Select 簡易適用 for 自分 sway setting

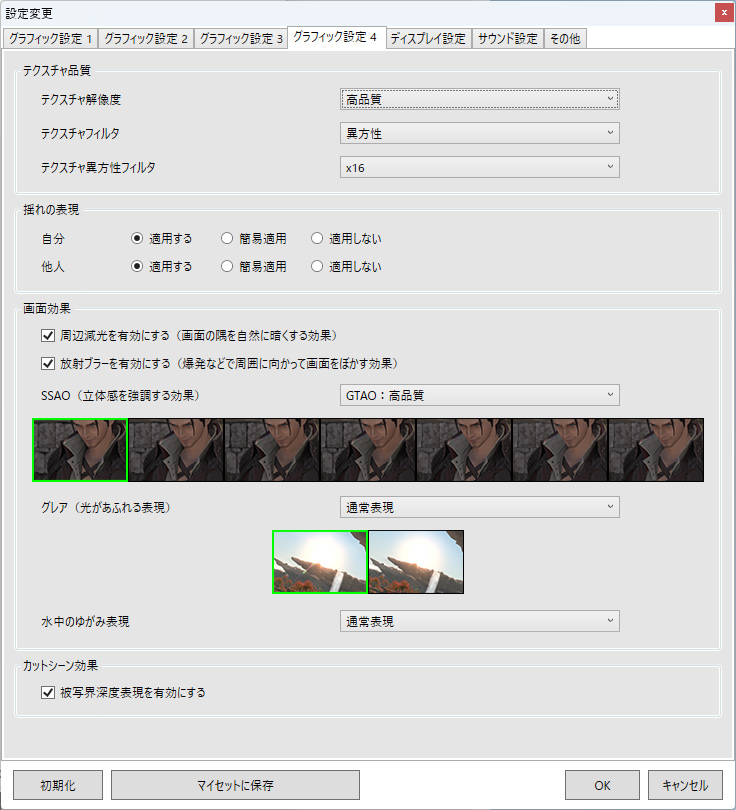(x=228, y=239)
